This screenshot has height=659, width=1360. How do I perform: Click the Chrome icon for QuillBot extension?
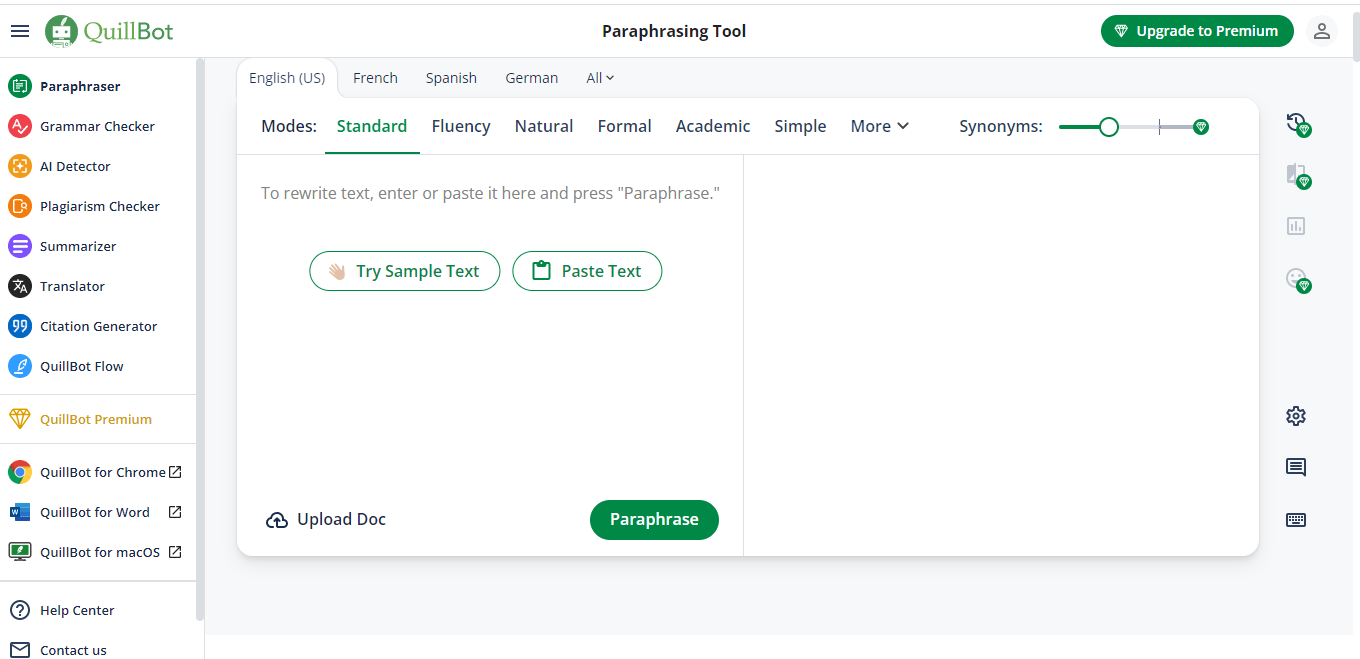[20, 472]
